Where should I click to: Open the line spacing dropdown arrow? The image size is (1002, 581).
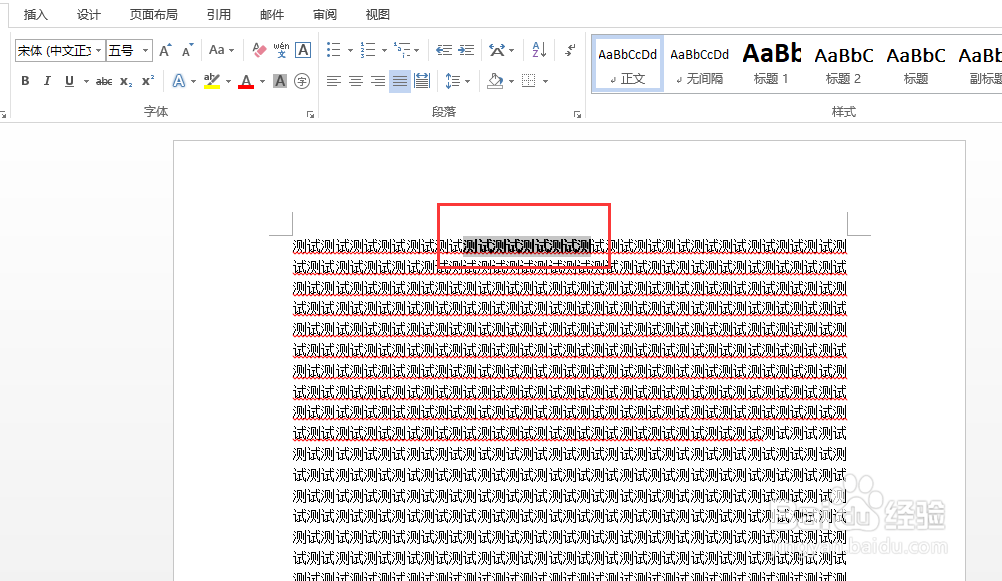pos(468,81)
